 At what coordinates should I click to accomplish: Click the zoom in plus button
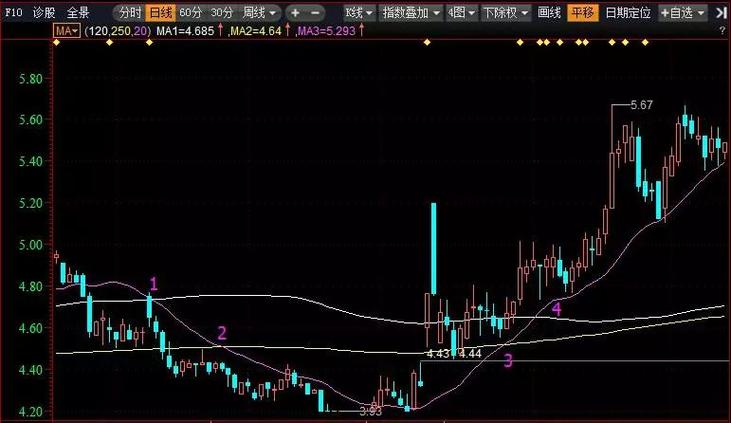(295, 13)
